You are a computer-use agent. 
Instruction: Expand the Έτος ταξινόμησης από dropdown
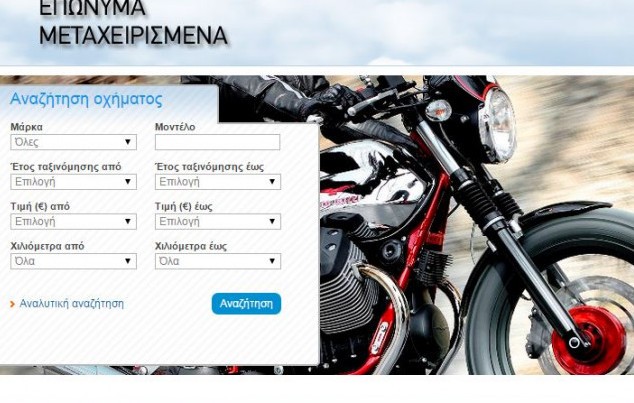pos(74,182)
